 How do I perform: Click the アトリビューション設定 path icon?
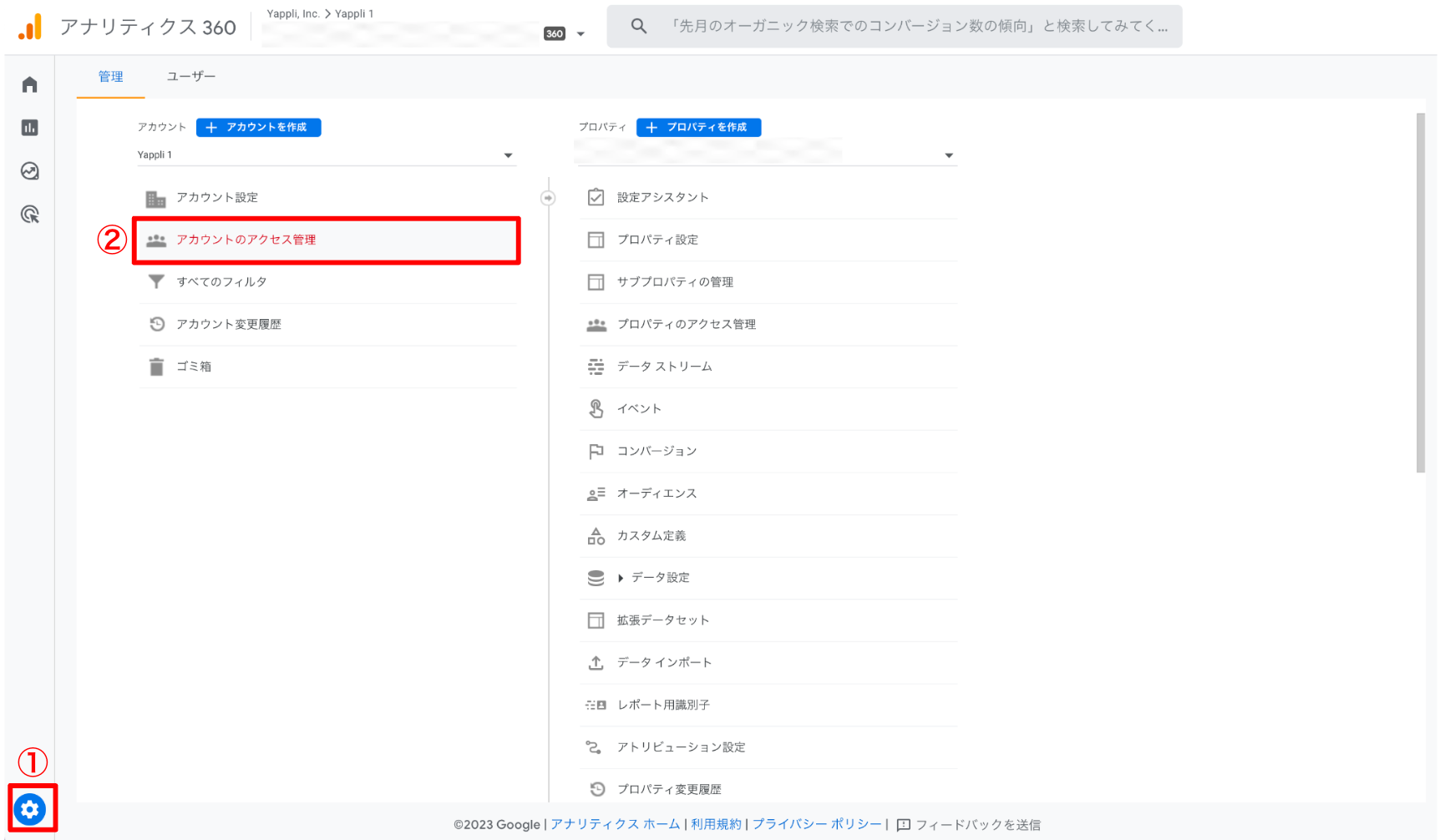tap(594, 747)
